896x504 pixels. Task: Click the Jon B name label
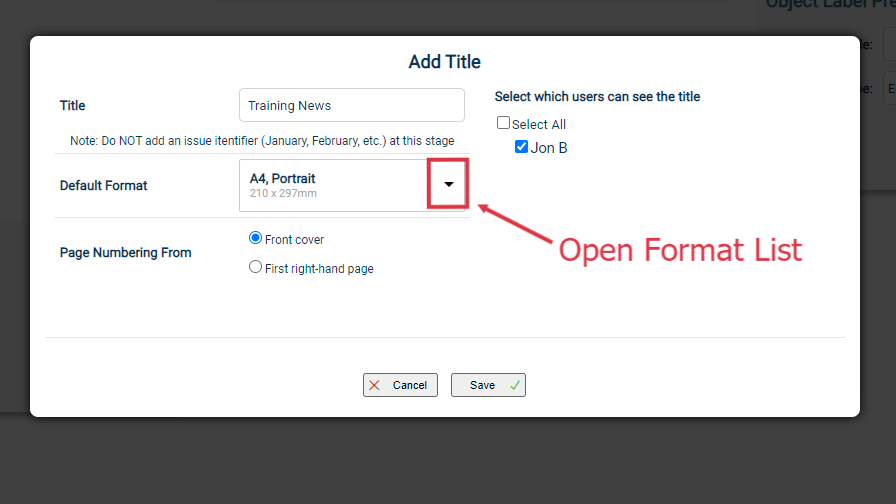tap(549, 148)
